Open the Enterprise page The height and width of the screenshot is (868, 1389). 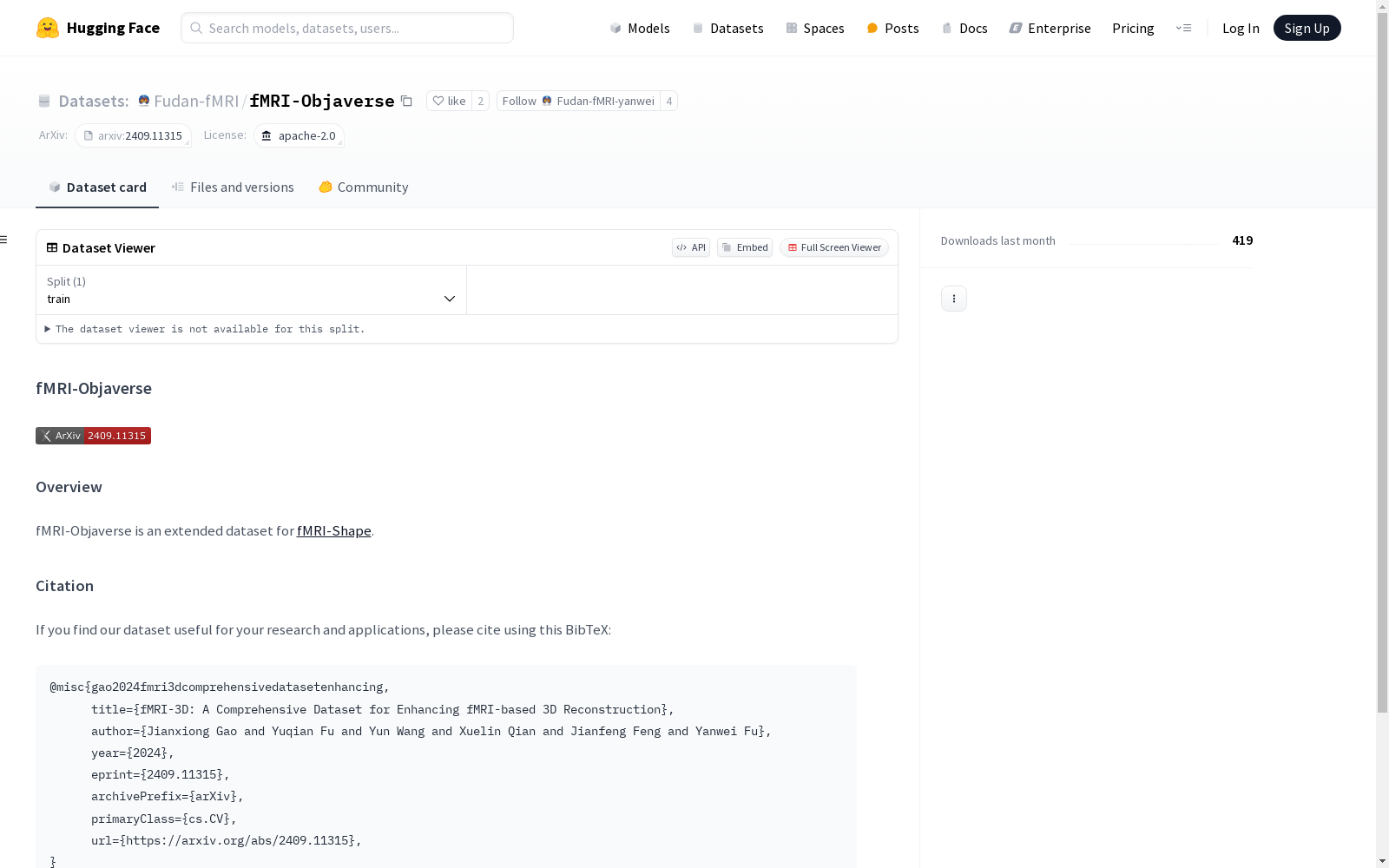pyautogui.click(x=1050, y=28)
